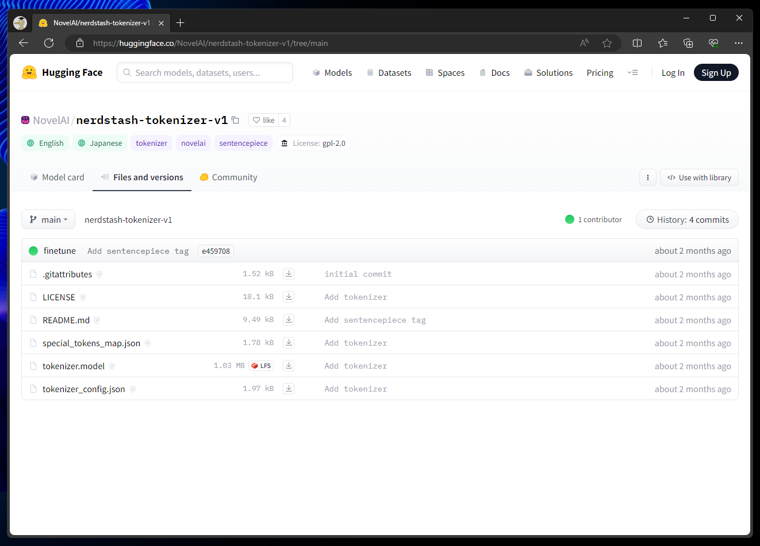Click the Japanese language tag
The image size is (760, 546).
[x=100, y=143]
